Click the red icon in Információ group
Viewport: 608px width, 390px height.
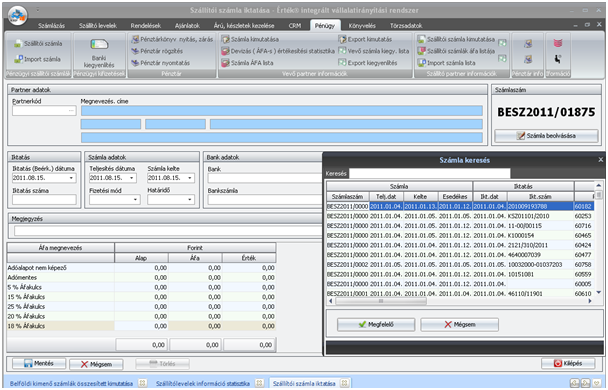(558, 43)
